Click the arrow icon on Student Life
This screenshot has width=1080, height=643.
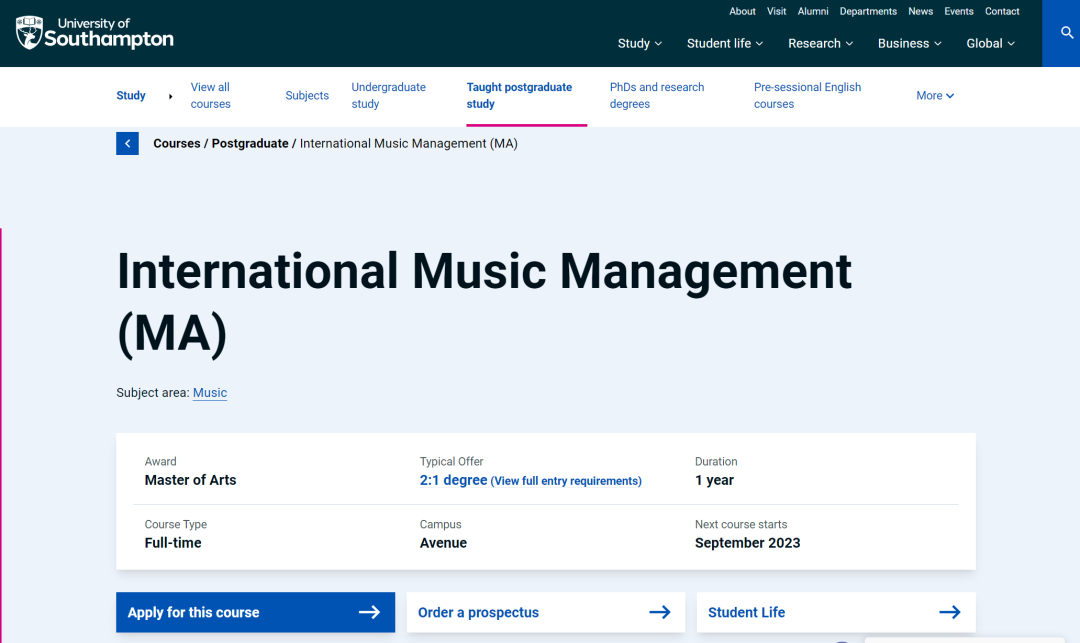coord(950,612)
